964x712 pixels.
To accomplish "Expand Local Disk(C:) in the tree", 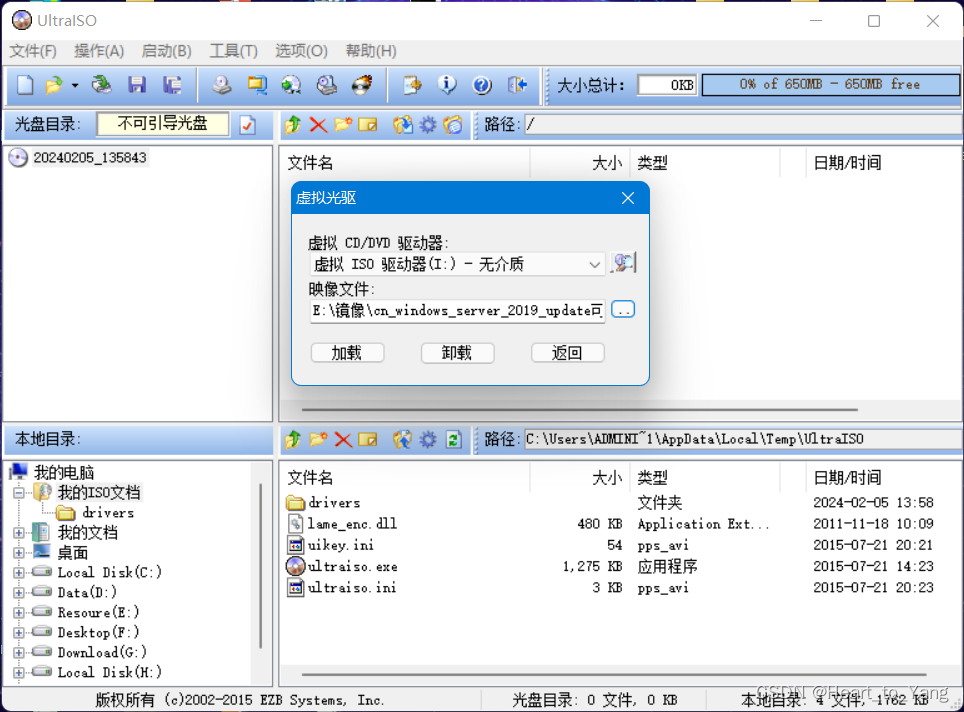I will [x=18, y=572].
